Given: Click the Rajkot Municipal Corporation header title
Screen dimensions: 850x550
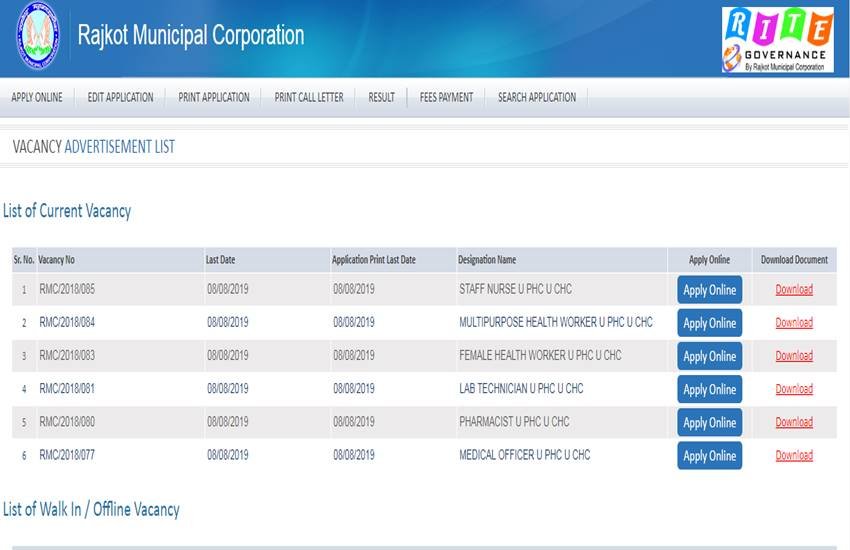Looking at the screenshot, I should point(191,36).
